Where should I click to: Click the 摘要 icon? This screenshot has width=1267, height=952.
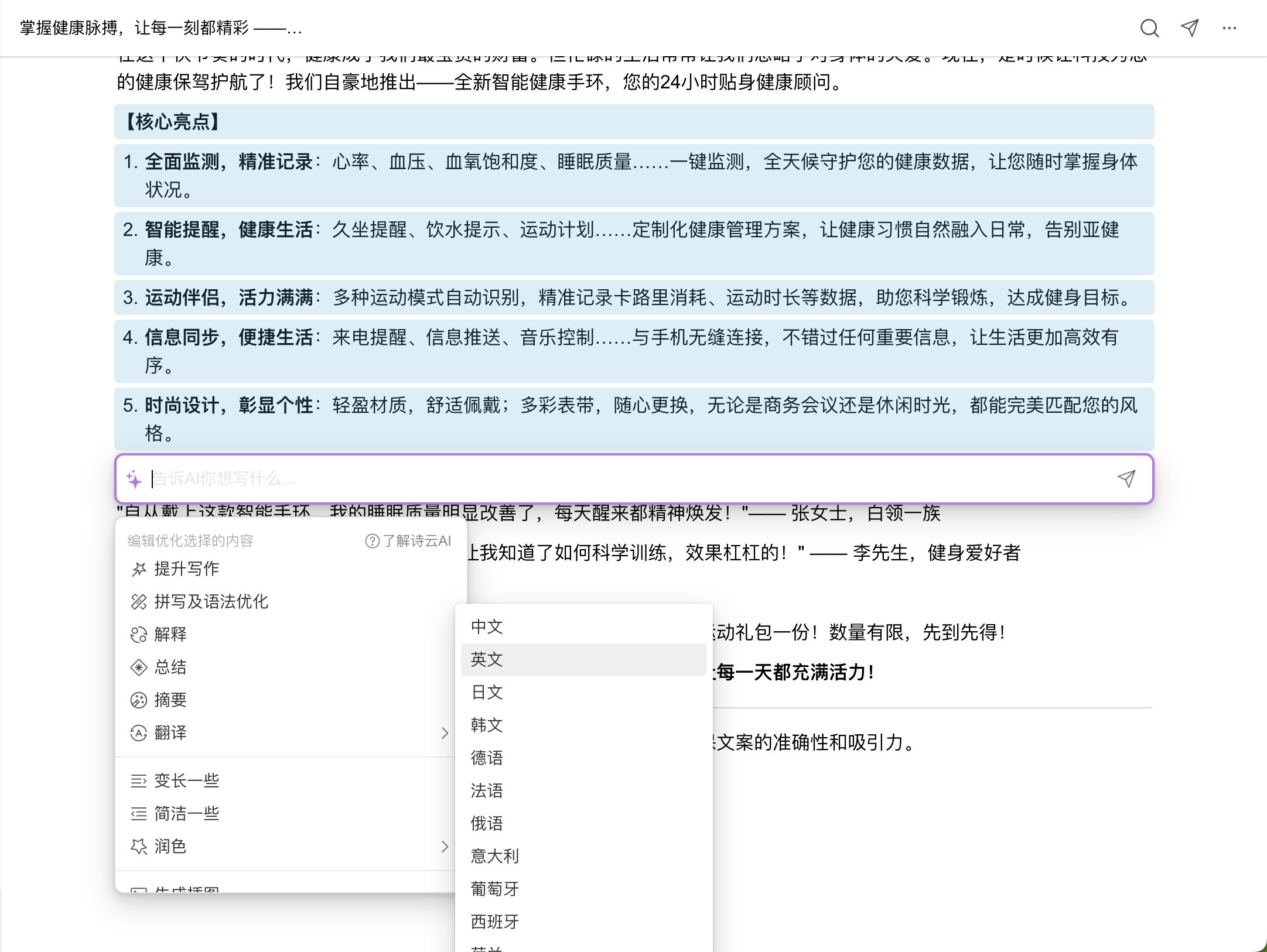coord(139,700)
